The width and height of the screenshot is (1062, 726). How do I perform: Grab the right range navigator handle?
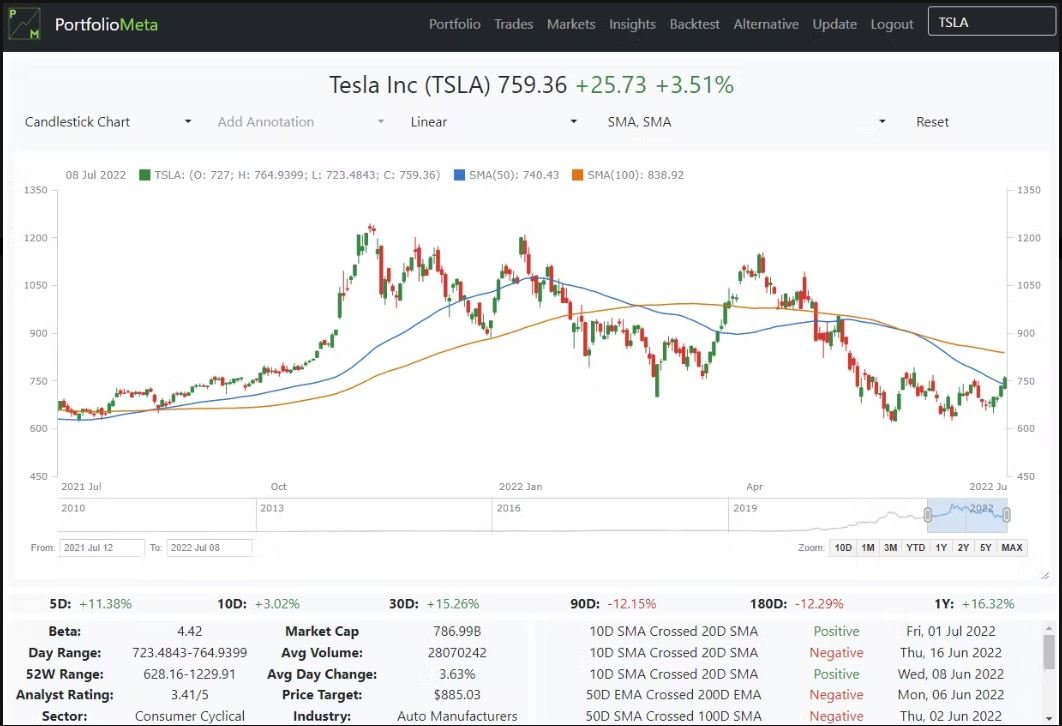1006,515
